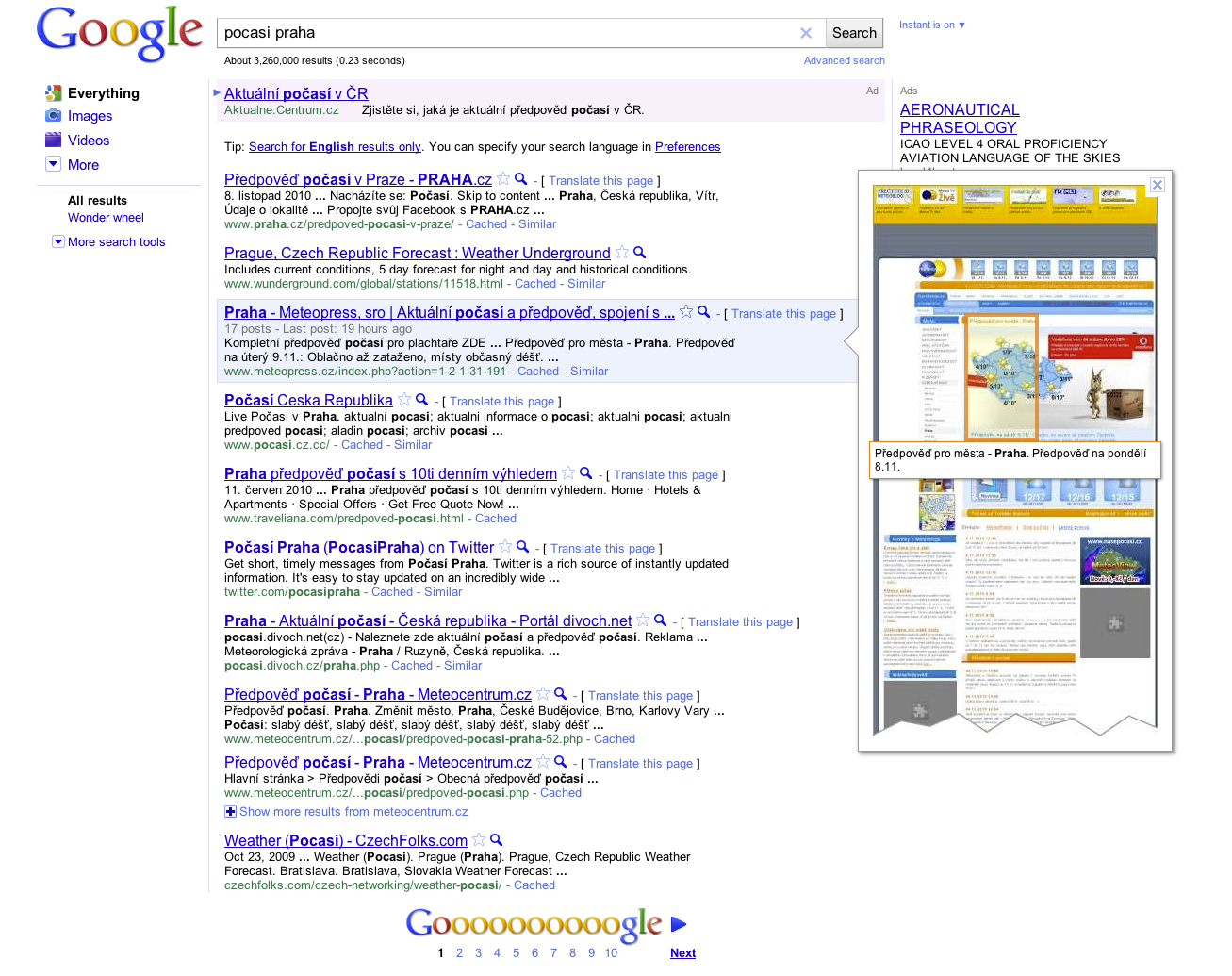1232x976 pixels.
Task: Star the Portál divoch.net result
Action: pyautogui.click(x=643, y=620)
